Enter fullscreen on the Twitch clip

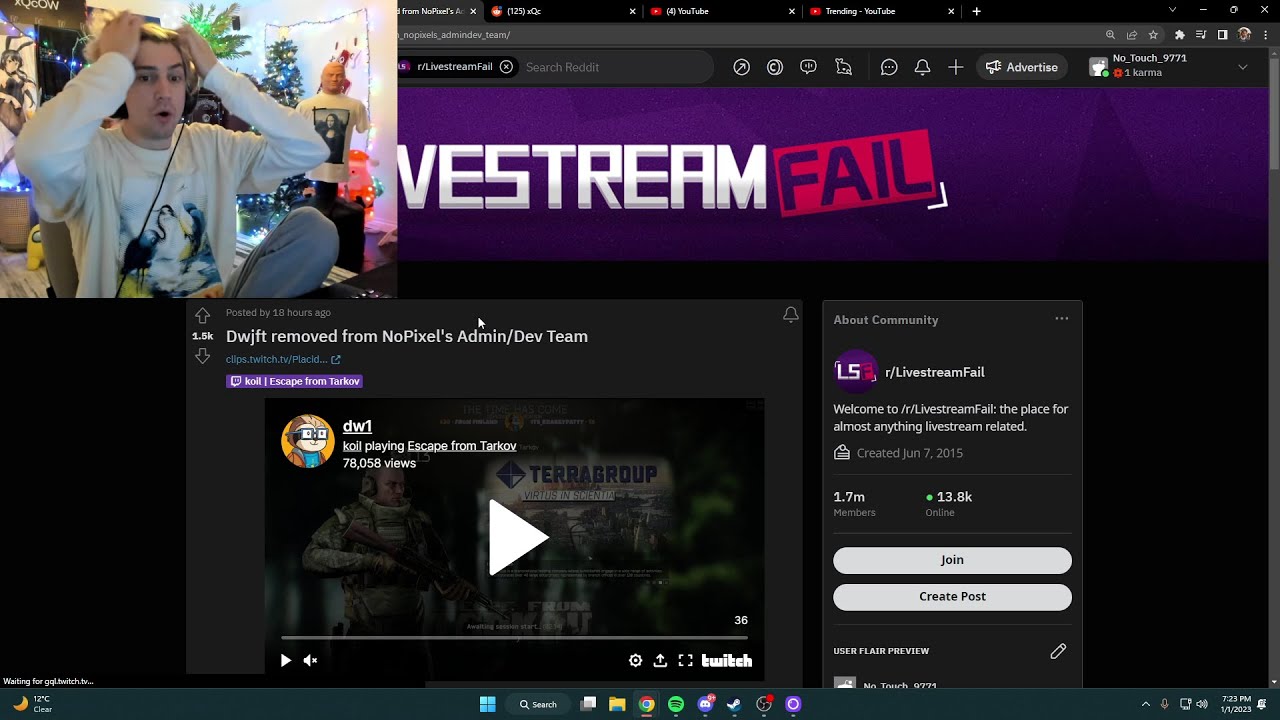tap(685, 660)
